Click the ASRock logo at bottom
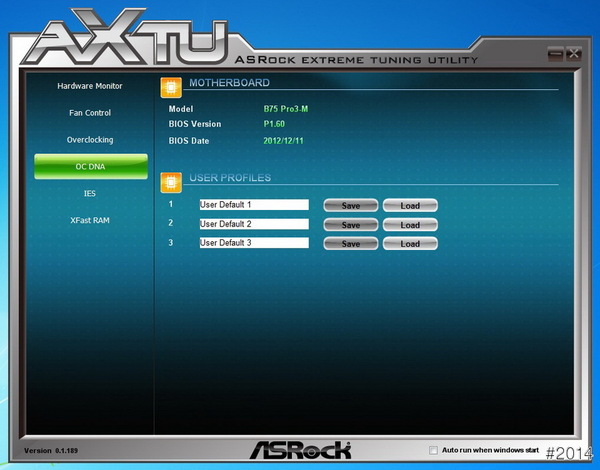The width and height of the screenshot is (600, 470). [300, 450]
